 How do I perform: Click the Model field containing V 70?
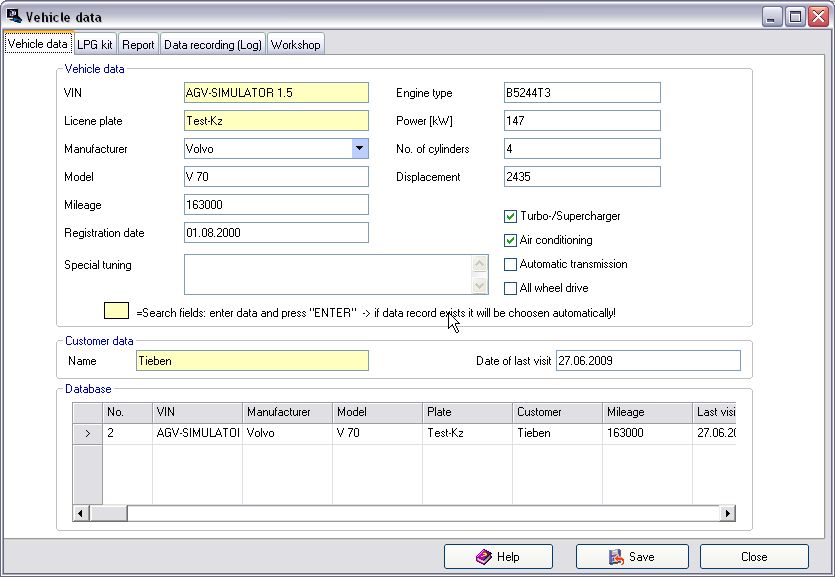point(276,177)
